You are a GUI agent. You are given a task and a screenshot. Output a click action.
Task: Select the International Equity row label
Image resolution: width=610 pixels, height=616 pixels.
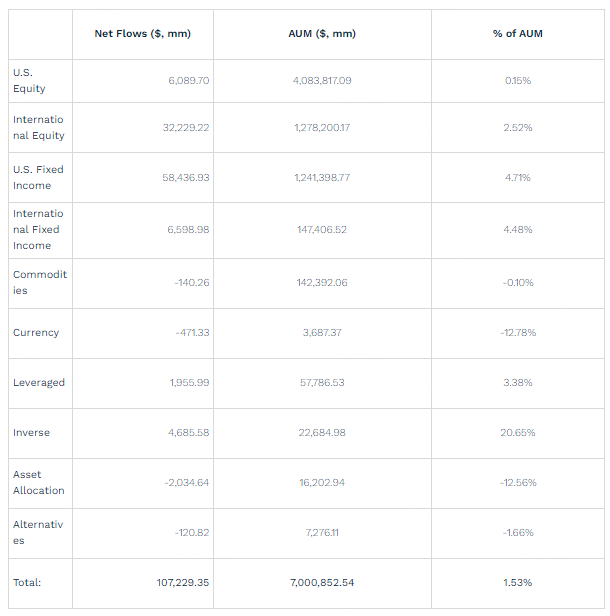[38, 127]
